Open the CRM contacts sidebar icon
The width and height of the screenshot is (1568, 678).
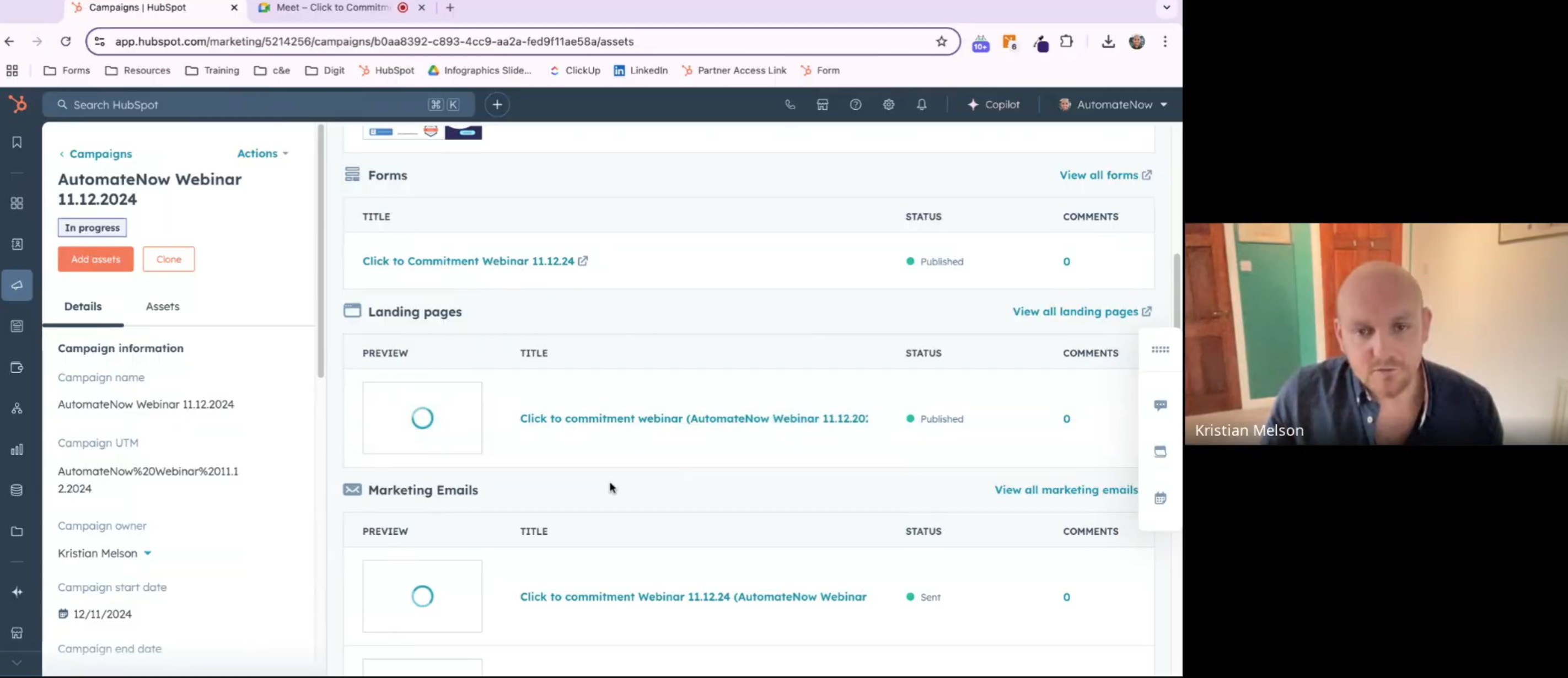[x=17, y=244]
